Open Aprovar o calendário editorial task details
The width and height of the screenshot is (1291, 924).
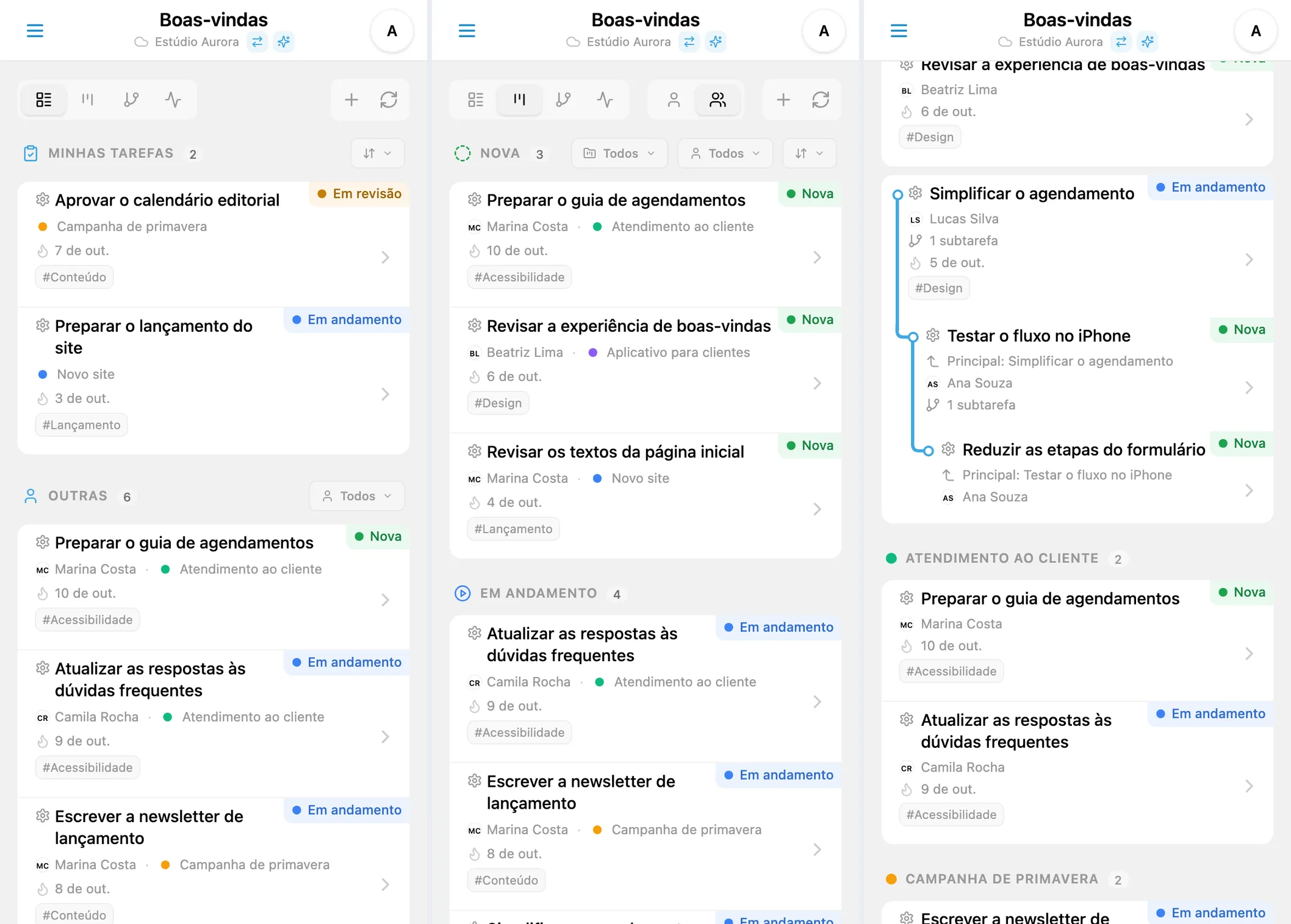pos(214,244)
